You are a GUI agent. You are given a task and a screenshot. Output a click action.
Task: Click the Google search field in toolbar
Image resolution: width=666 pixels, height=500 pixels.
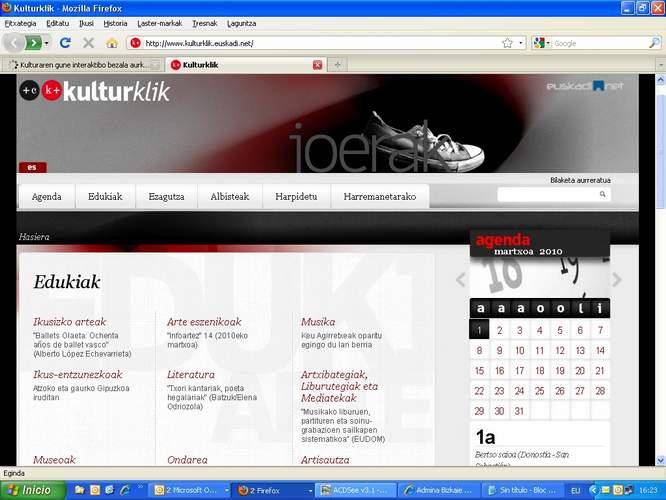[x=600, y=43]
